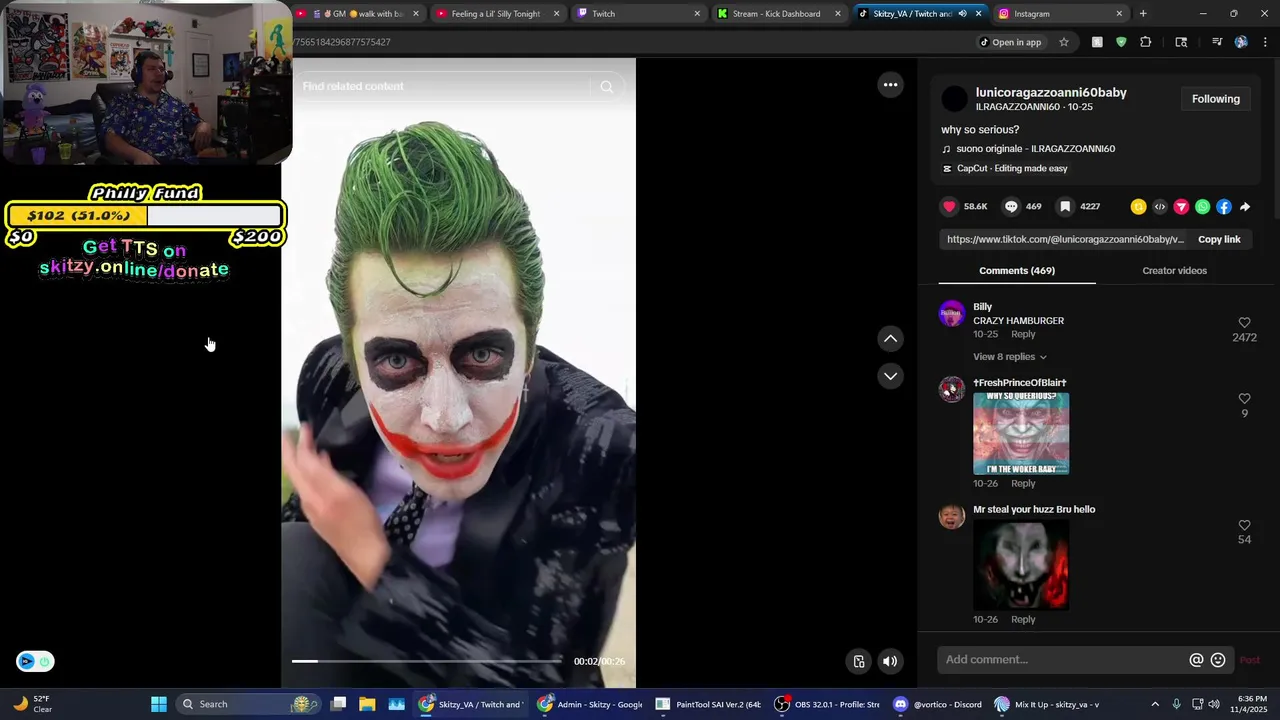The width and height of the screenshot is (1280, 720).
Task: Open lunicoragazzoanni60baby profile name
Action: coord(1051,92)
